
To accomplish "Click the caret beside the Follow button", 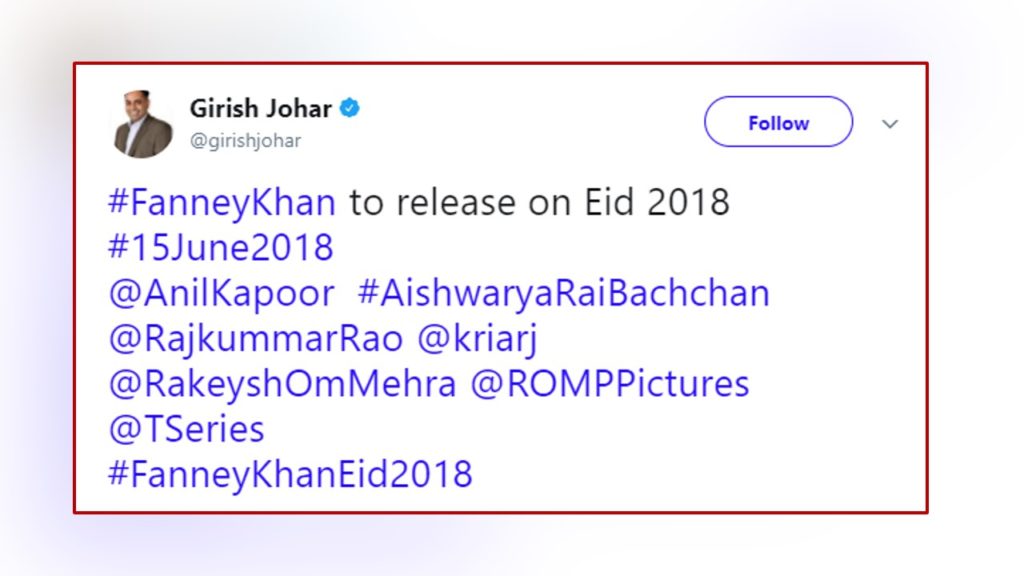I will pos(889,123).
